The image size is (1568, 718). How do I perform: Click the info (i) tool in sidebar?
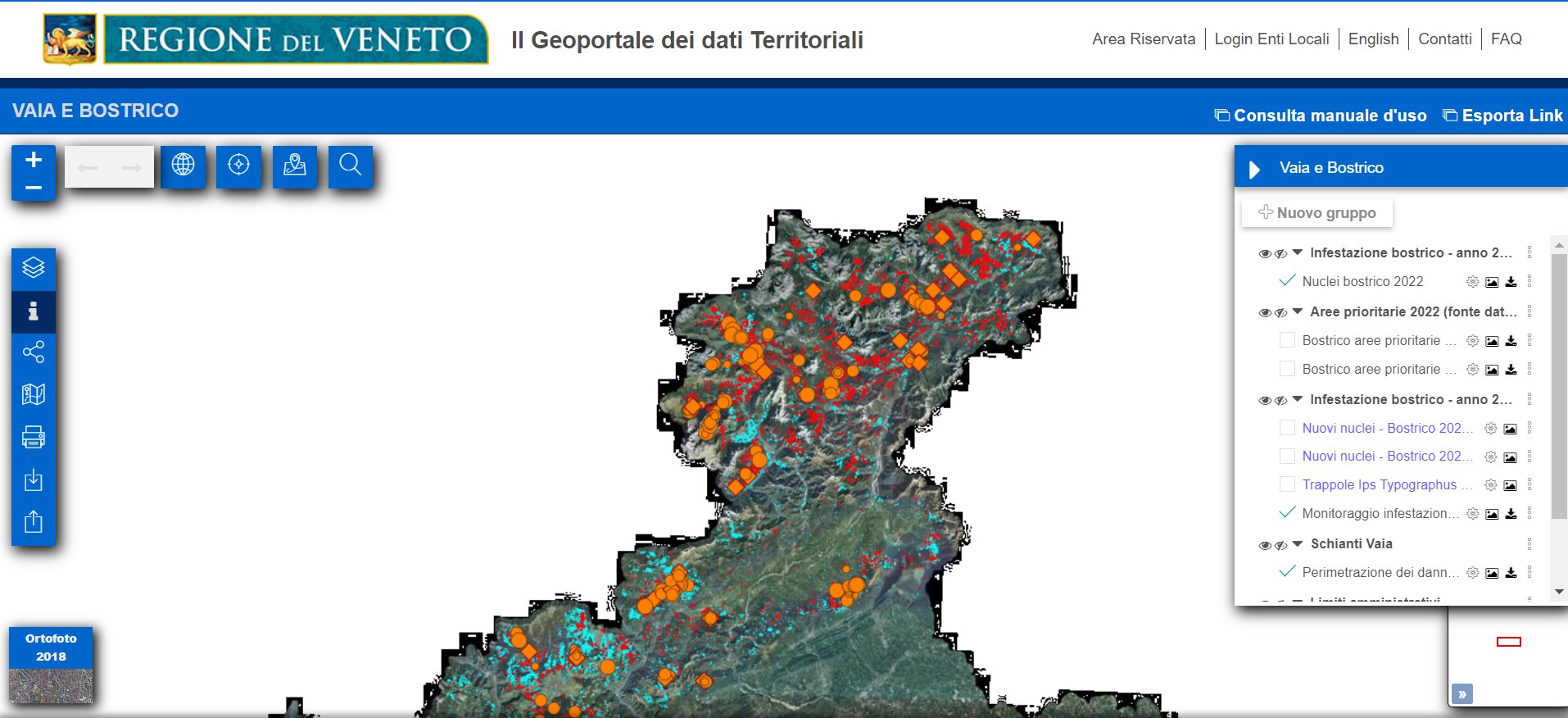[x=34, y=311]
